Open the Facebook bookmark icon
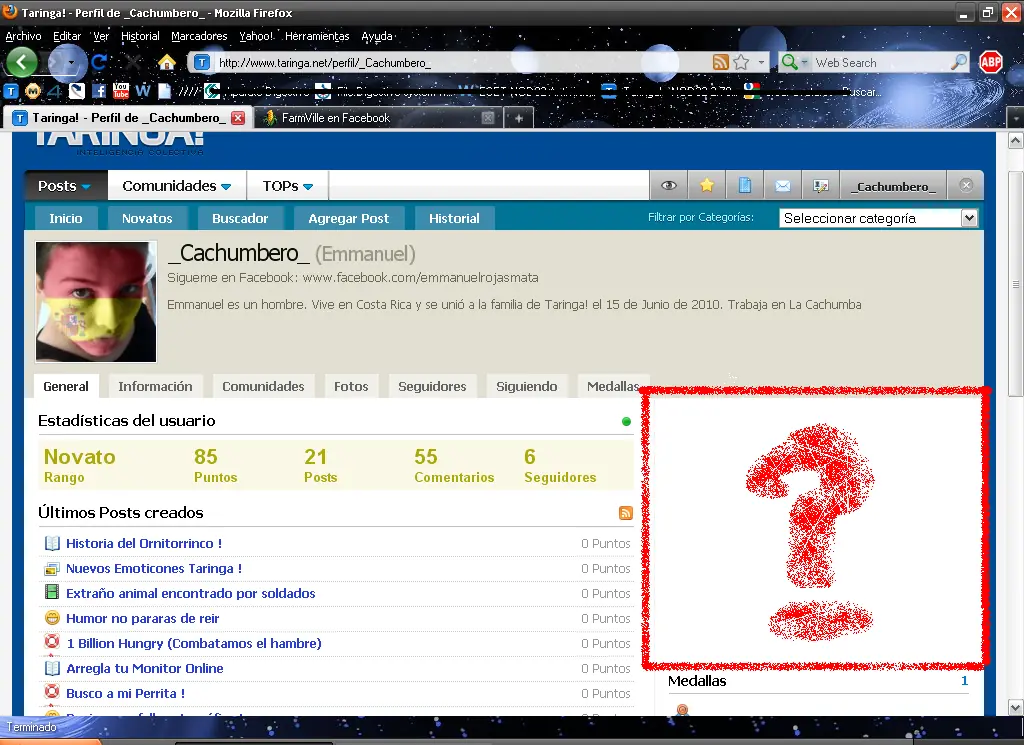Screen dimensions: 1024x745 pos(99,91)
